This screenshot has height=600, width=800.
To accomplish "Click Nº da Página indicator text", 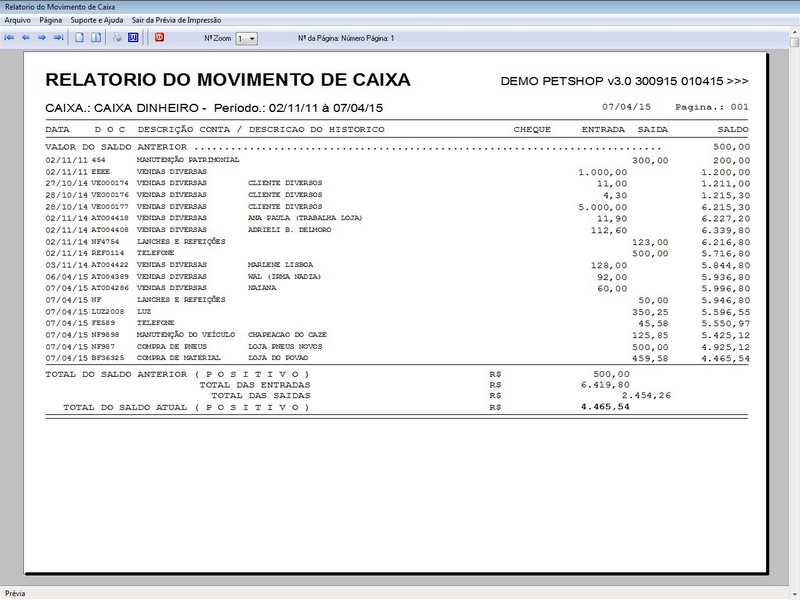I will [346, 38].
